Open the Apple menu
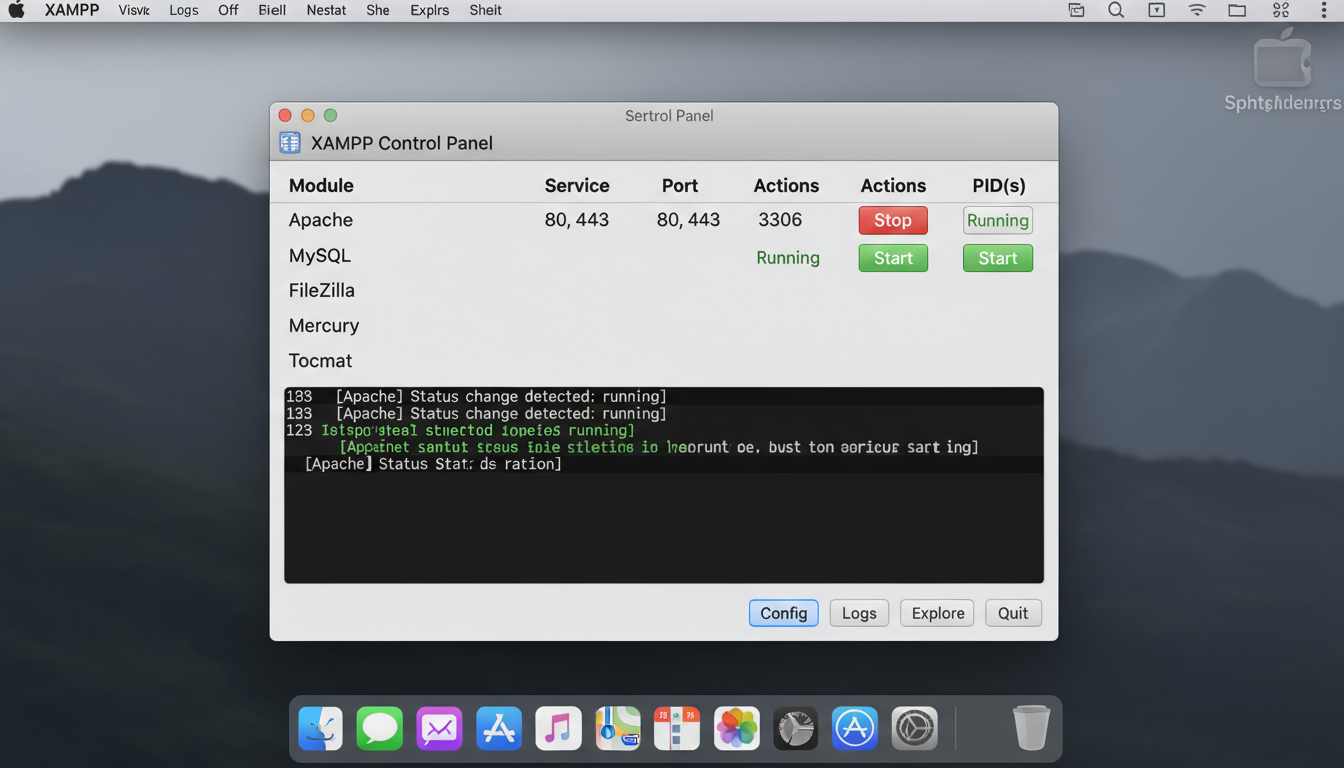The width and height of the screenshot is (1344, 768). coord(17,10)
